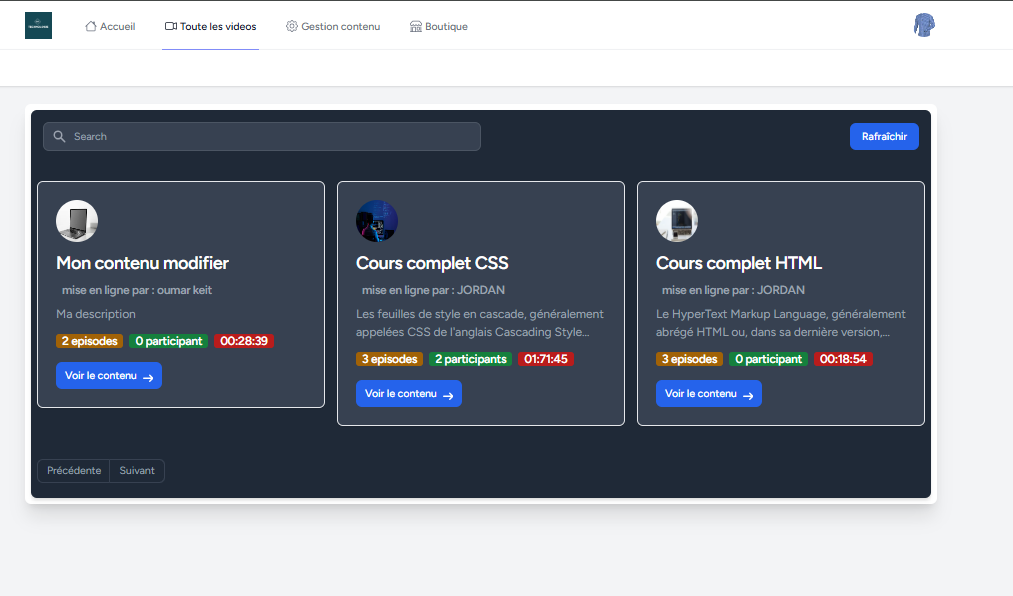Open the user profile avatar menu

point(924,26)
